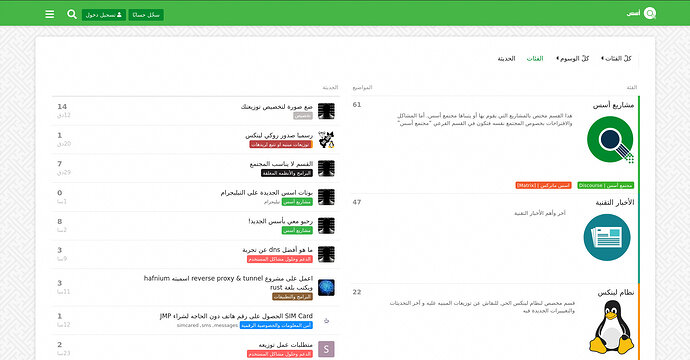Viewport: 690px width, 360px height.
Task: Click the reply count 0 on التليجرام topic
Action: click(60, 193)
